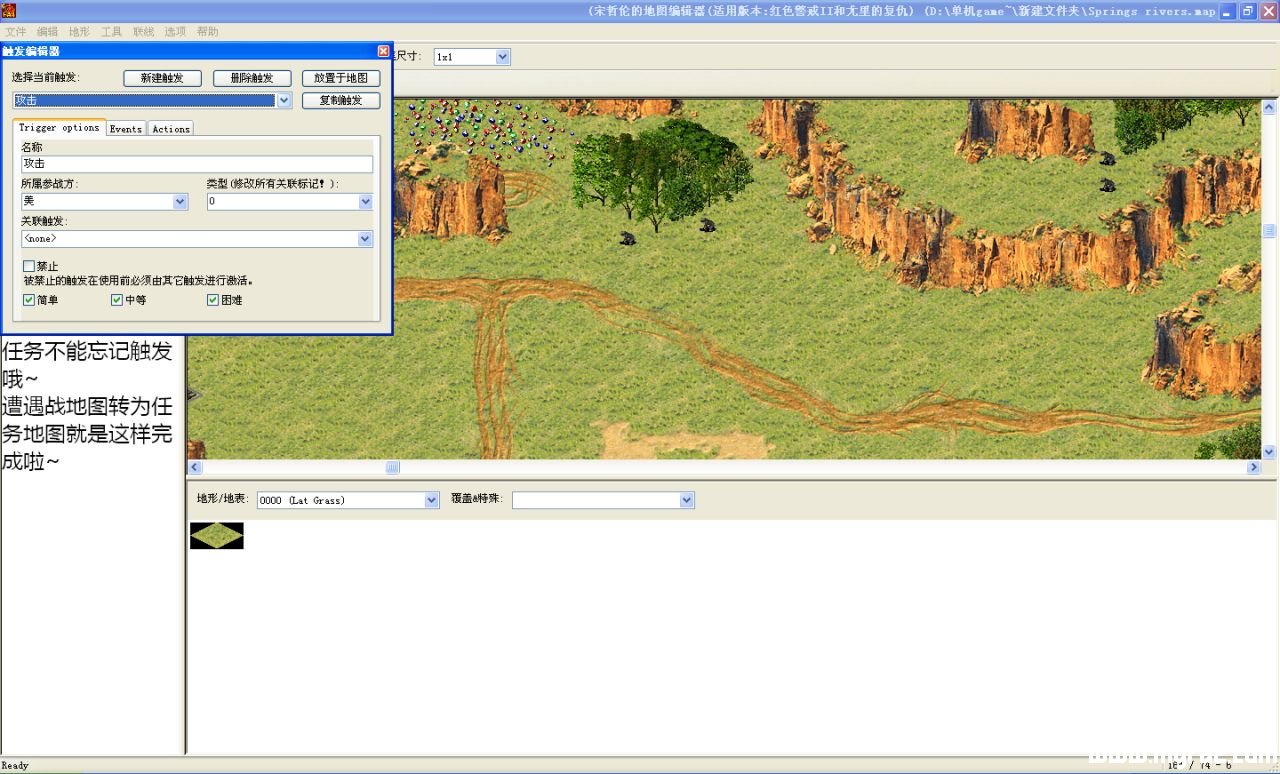Screen dimensions: 1280x774
Task: Click the map view scroll-up arrow
Action: pyautogui.click(x=1269, y=107)
